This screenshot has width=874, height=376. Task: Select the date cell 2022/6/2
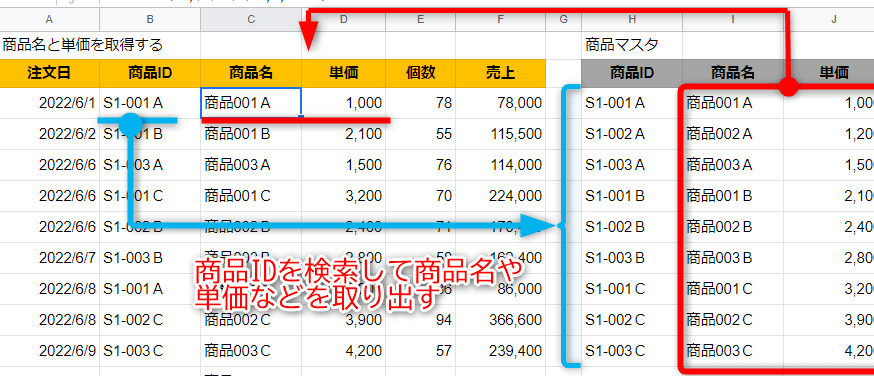coord(50,134)
